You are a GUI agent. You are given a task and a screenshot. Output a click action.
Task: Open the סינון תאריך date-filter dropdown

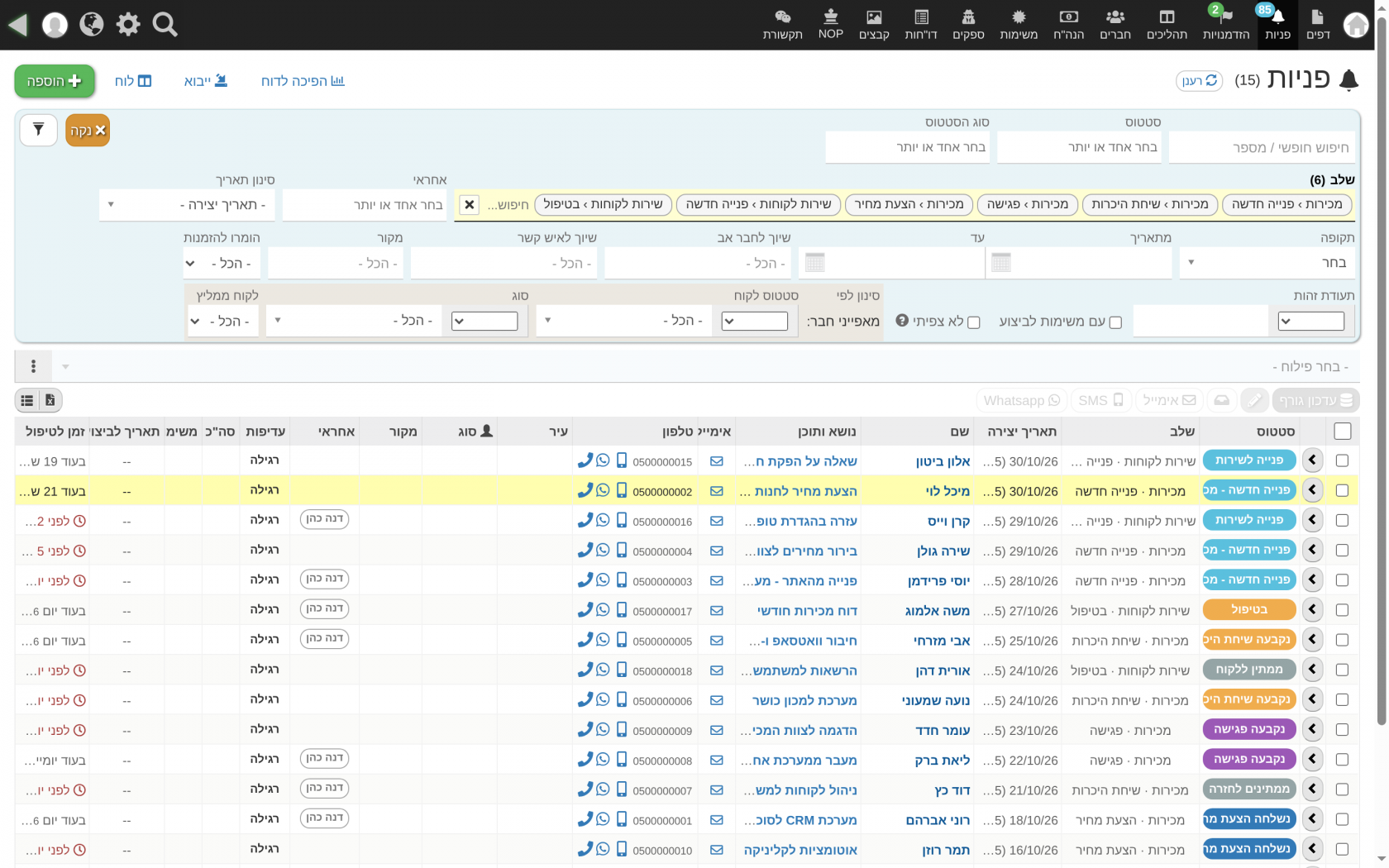[x=187, y=204]
